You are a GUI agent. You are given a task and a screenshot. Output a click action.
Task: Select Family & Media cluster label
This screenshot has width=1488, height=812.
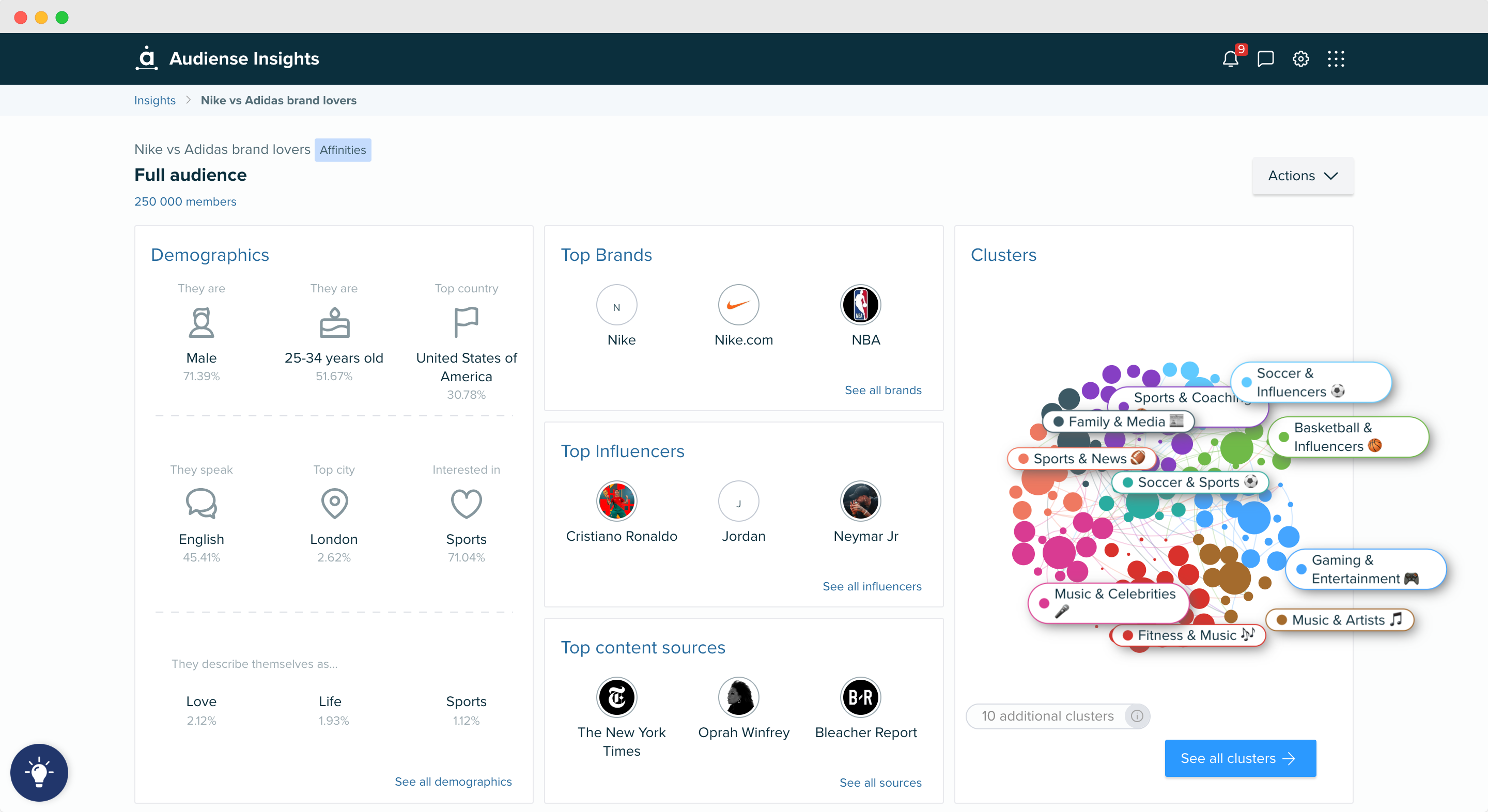click(x=1118, y=421)
